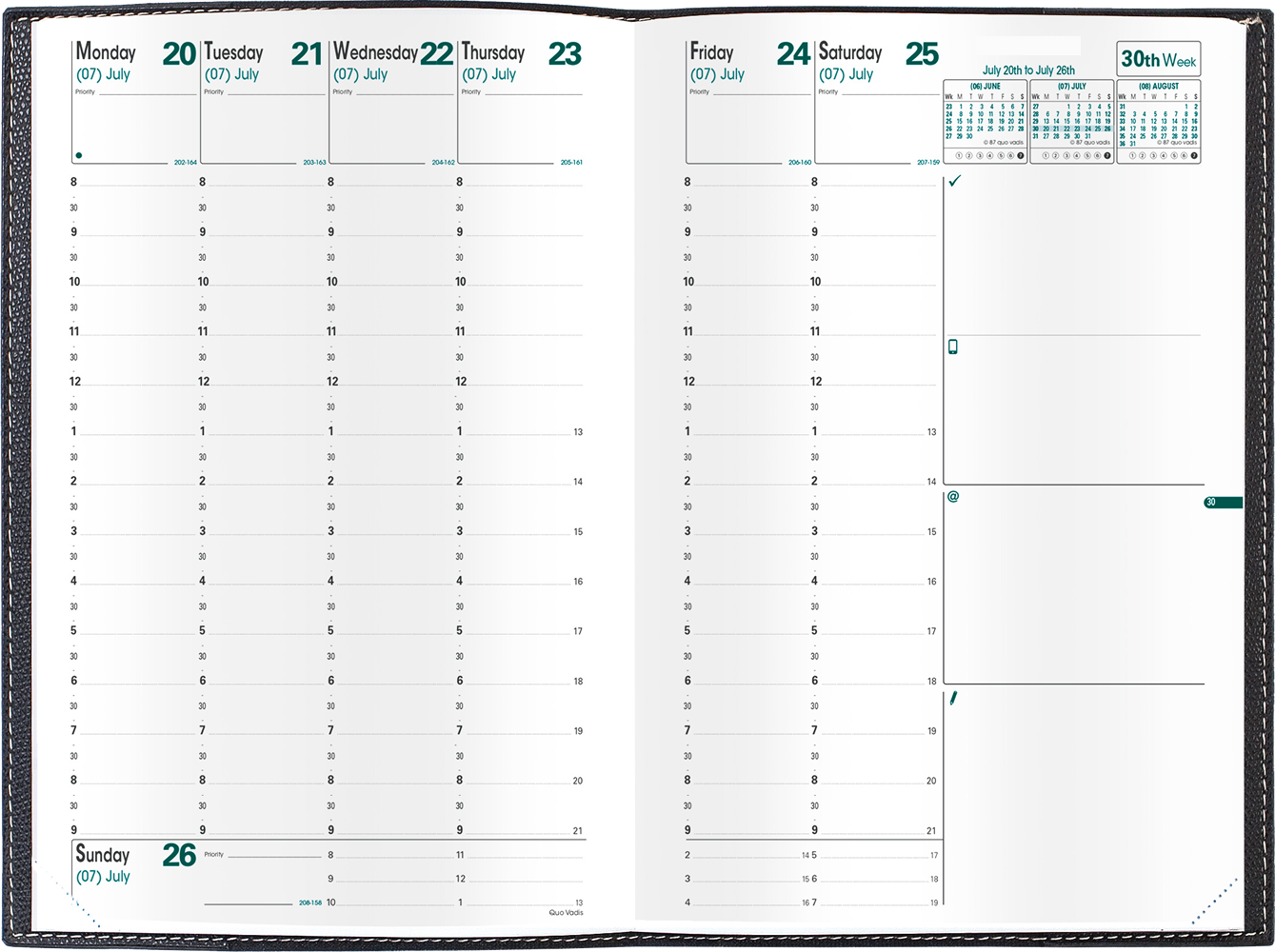Click Wednesday's 12 o'clock time slot
The width and height of the screenshot is (1275, 952).
tap(390, 381)
